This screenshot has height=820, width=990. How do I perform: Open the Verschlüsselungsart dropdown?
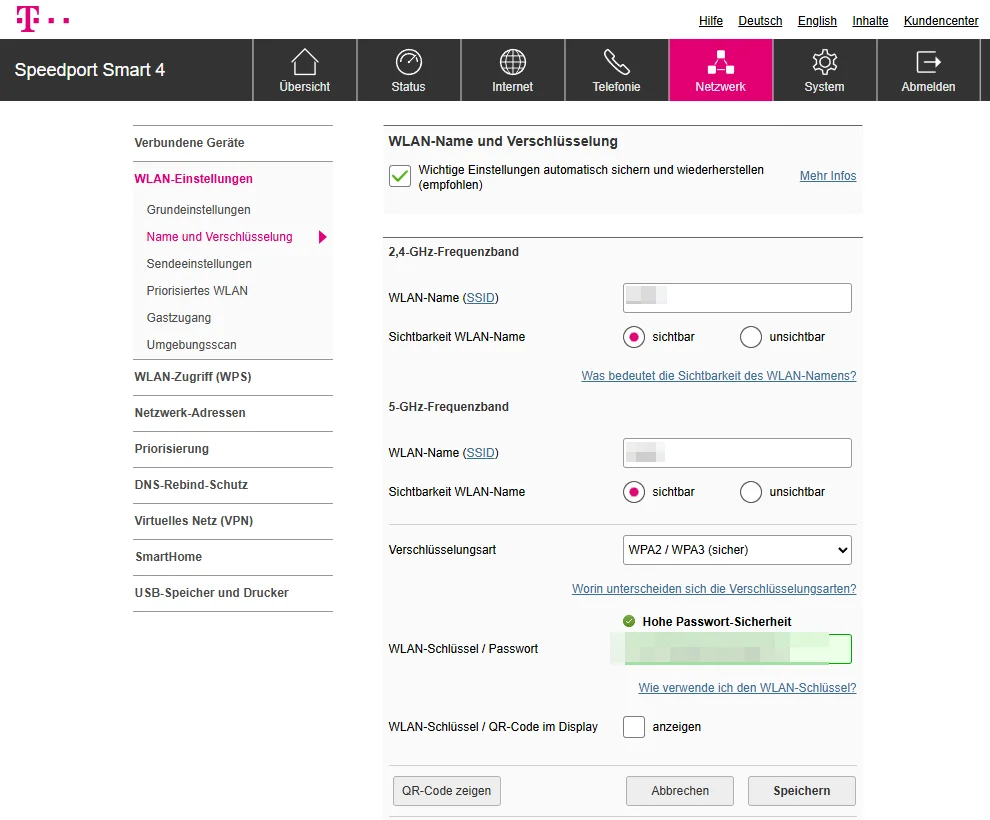point(737,550)
